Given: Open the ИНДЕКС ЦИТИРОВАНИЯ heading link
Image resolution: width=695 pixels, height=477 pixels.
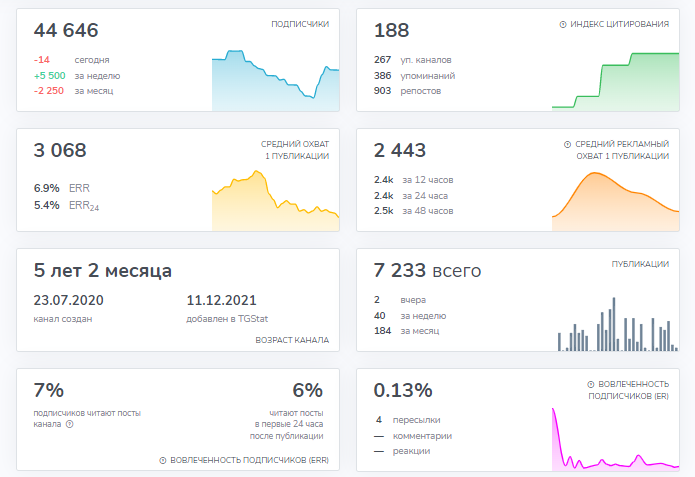Looking at the screenshot, I should tap(620, 24).
